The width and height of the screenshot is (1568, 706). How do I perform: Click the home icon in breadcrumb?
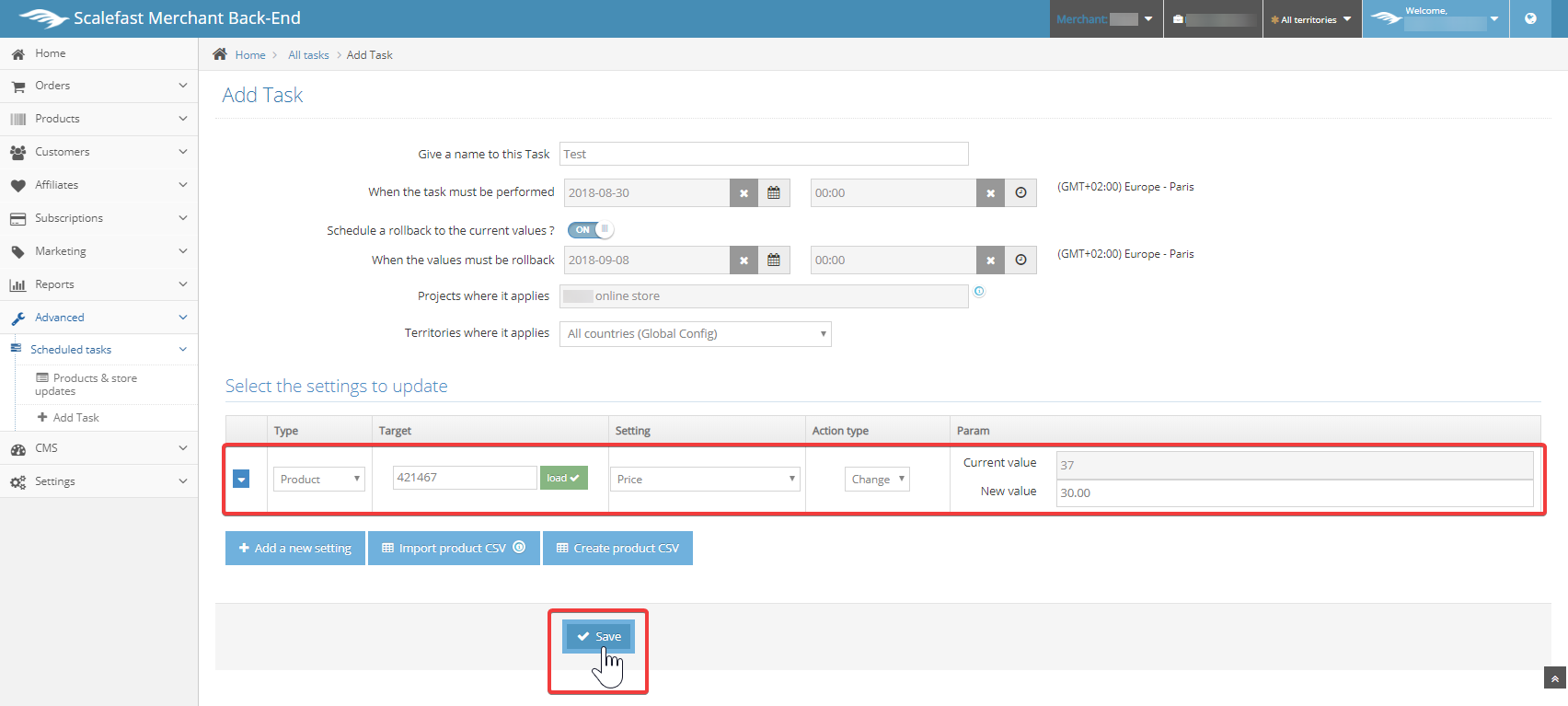pos(220,54)
